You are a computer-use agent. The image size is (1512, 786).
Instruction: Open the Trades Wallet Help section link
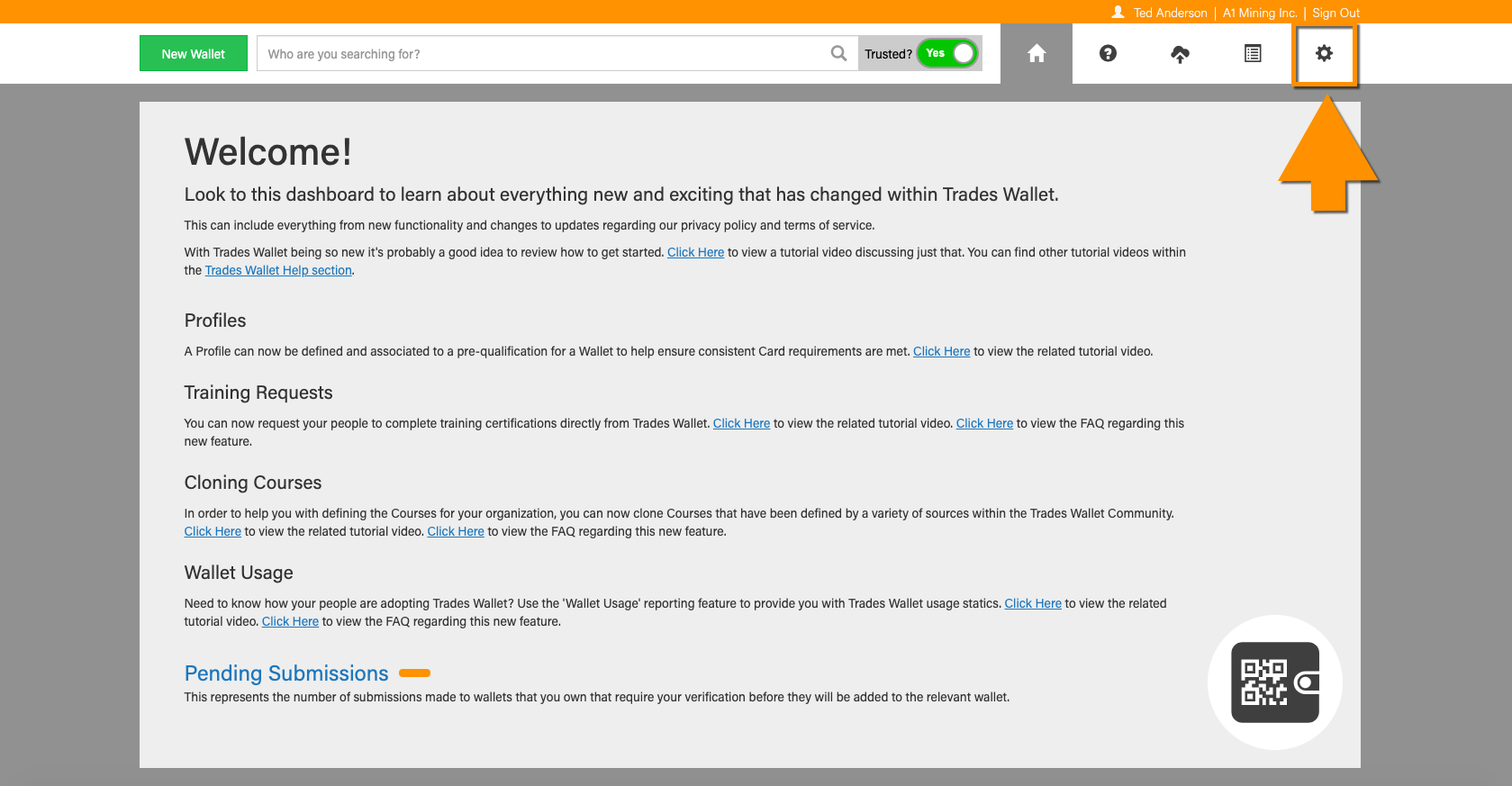(278, 271)
